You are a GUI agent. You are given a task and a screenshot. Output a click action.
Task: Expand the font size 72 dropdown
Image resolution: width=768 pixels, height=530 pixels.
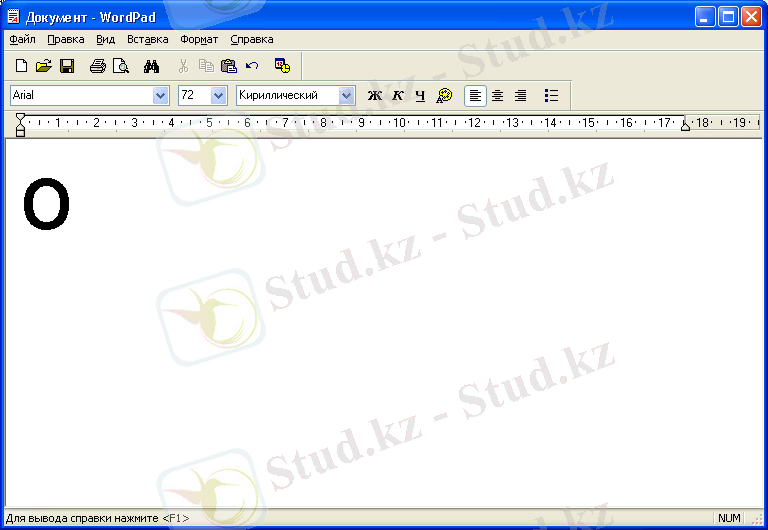point(219,95)
